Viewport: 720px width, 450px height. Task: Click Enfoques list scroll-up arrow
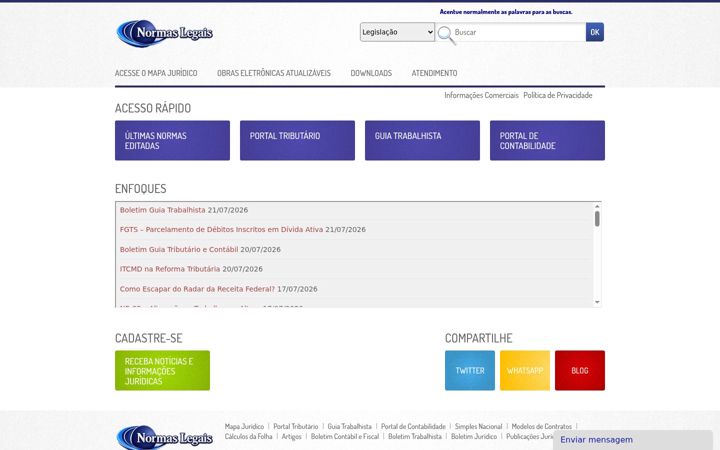[x=597, y=207]
